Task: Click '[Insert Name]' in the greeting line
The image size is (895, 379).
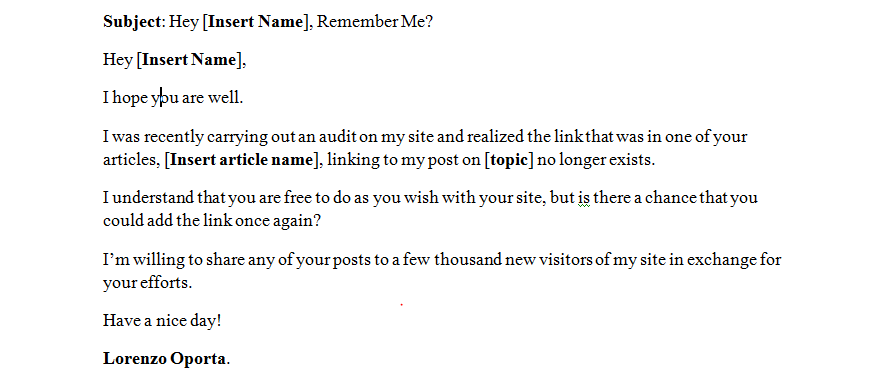Action: click(190, 60)
